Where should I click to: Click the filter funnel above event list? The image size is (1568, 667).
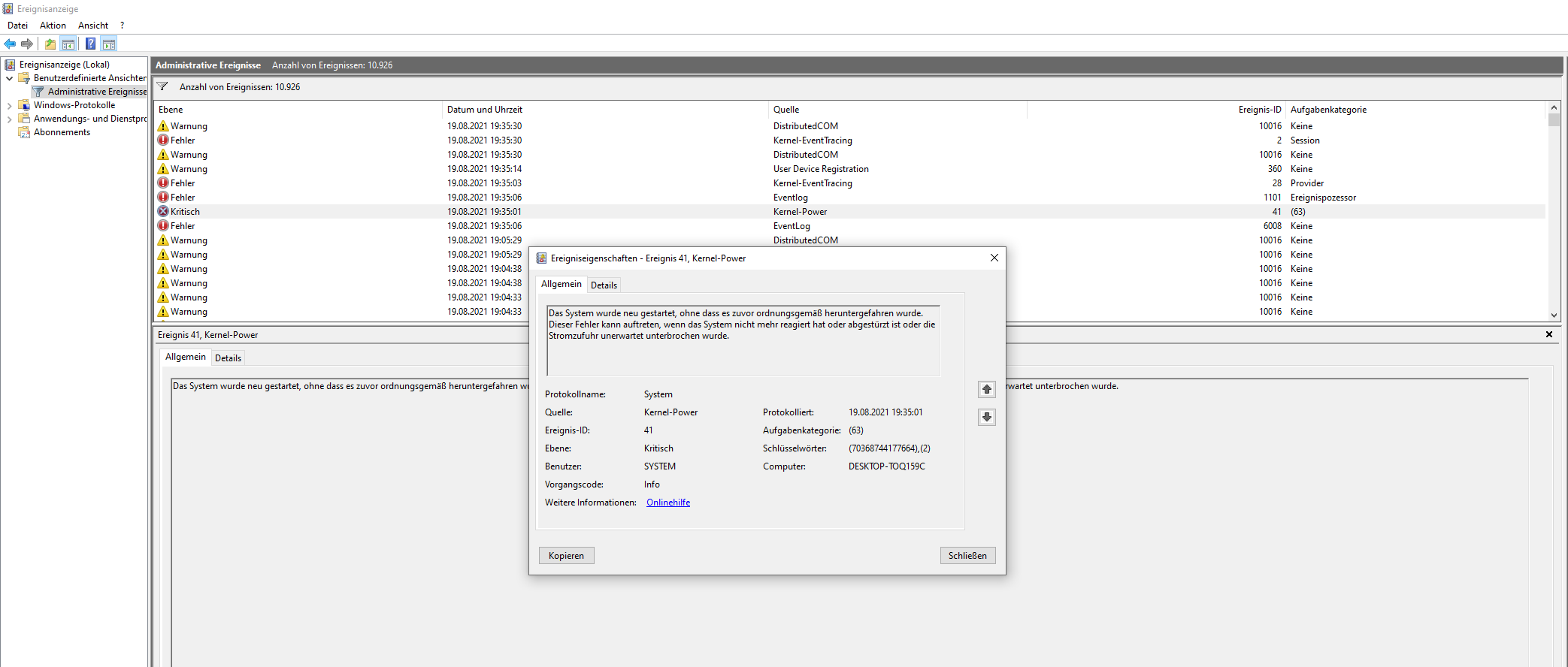162,87
